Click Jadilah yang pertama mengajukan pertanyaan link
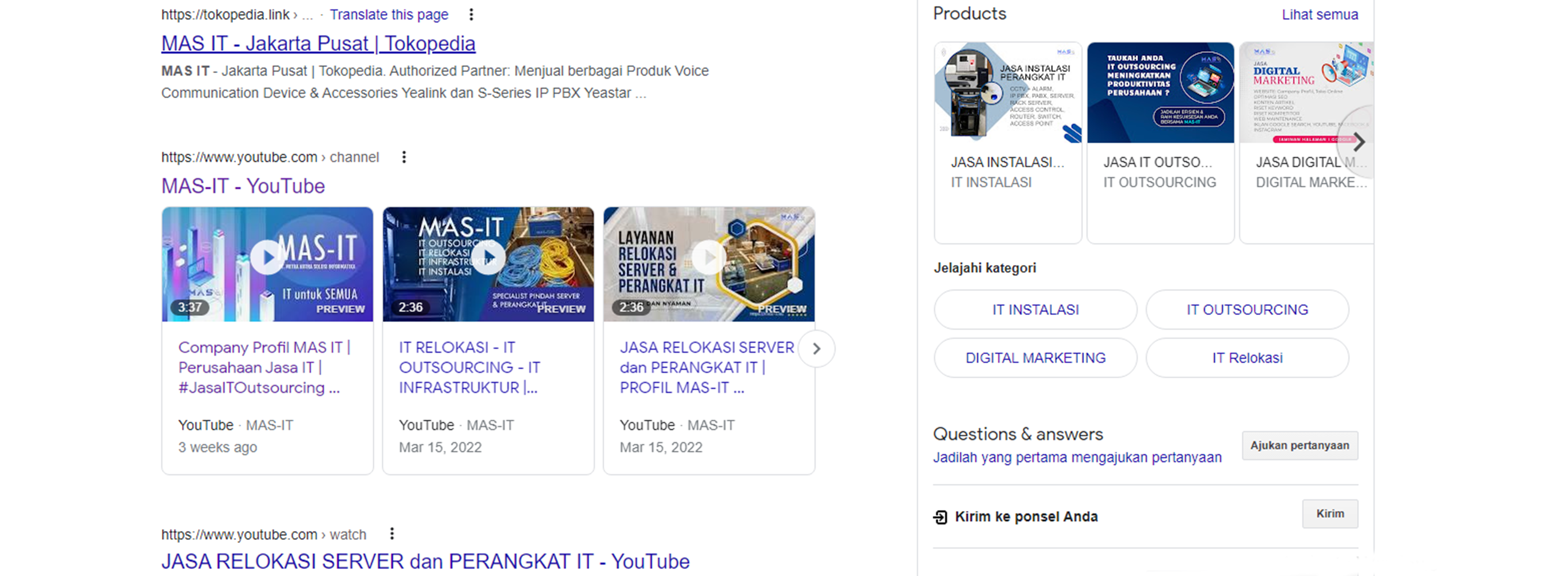1568x576 pixels. point(1077,457)
